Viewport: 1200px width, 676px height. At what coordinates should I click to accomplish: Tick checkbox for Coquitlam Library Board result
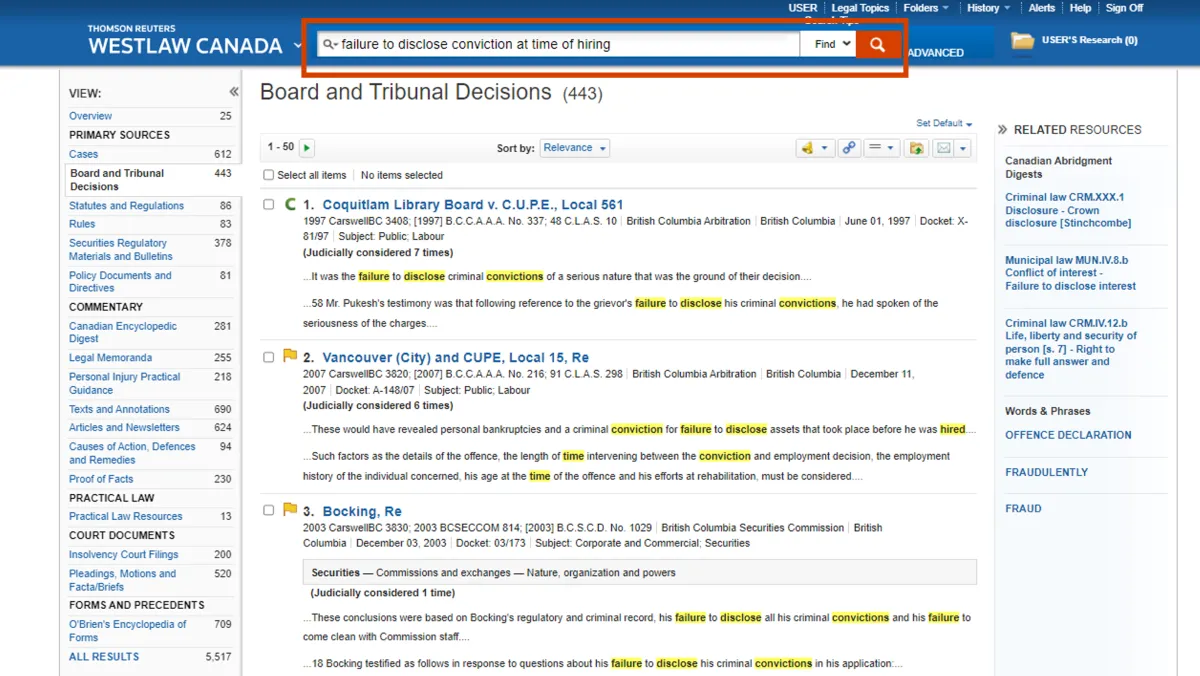coord(268,204)
